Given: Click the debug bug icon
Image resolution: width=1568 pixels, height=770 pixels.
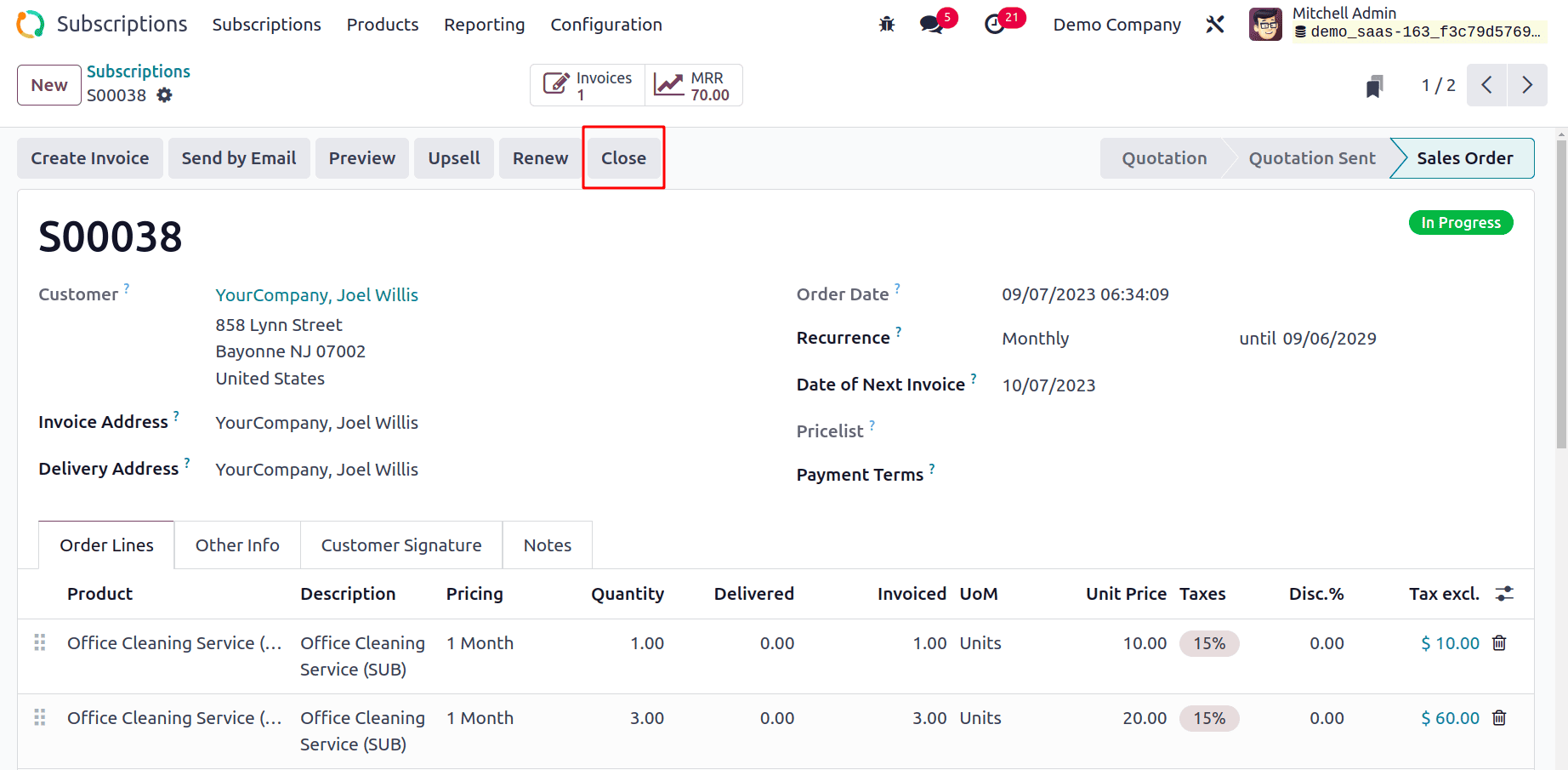Looking at the screenshot, I should point(887,25).
